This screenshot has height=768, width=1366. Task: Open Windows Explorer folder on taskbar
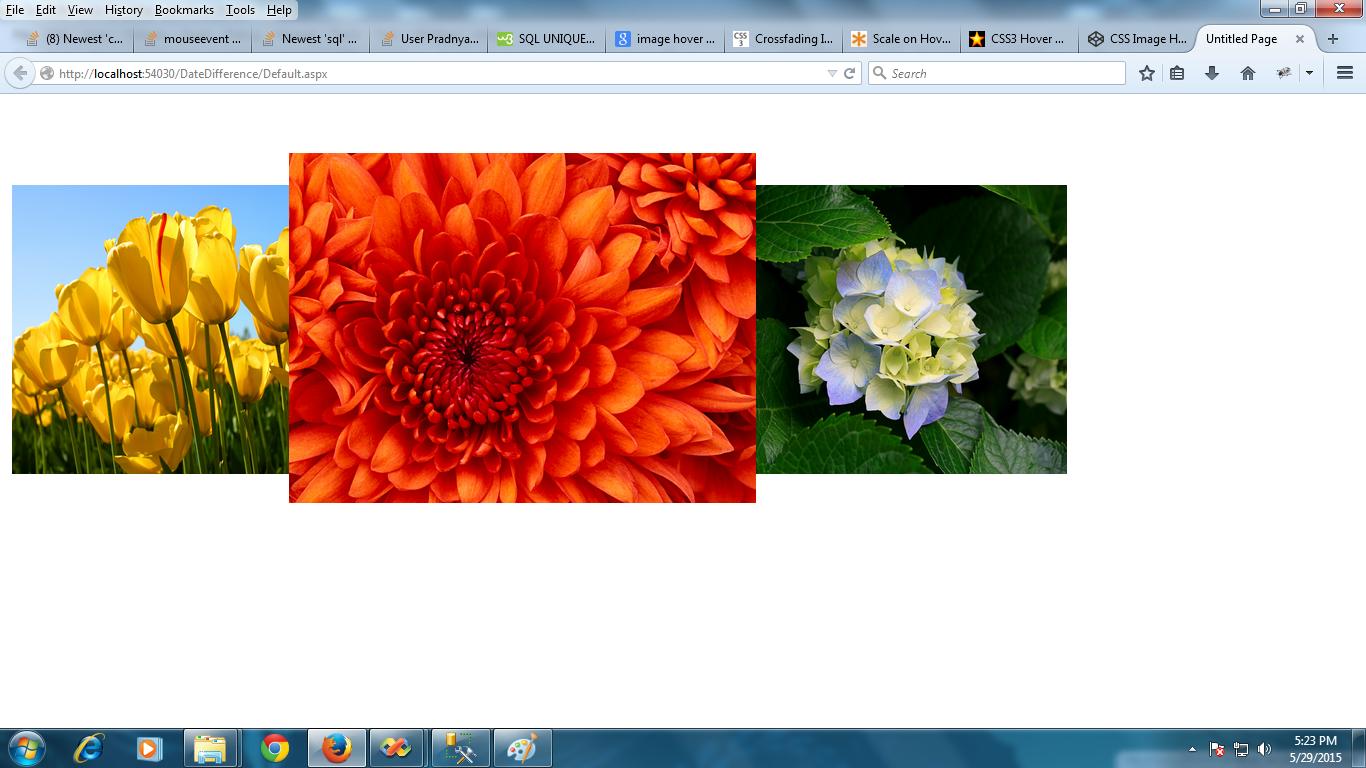(210, 748)
